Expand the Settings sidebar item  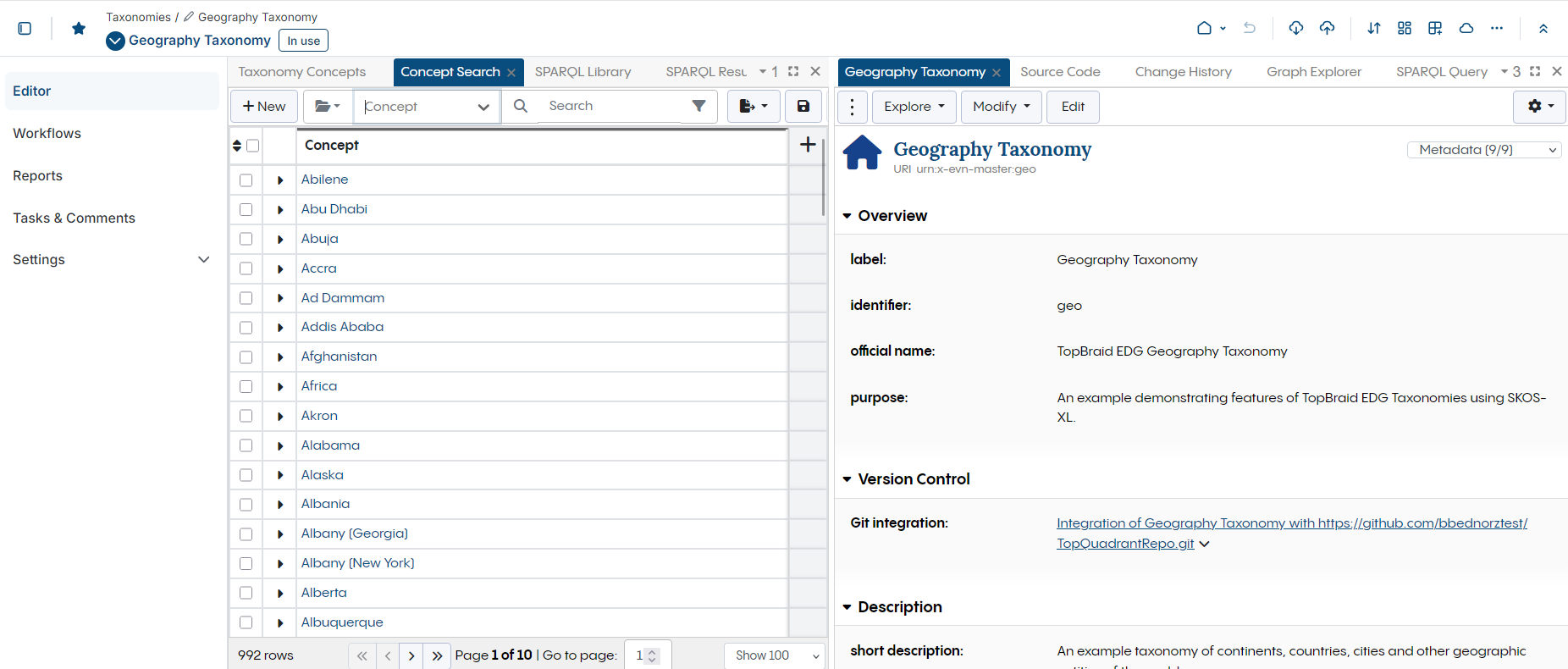pyautogui.click(x=111, y=260)
